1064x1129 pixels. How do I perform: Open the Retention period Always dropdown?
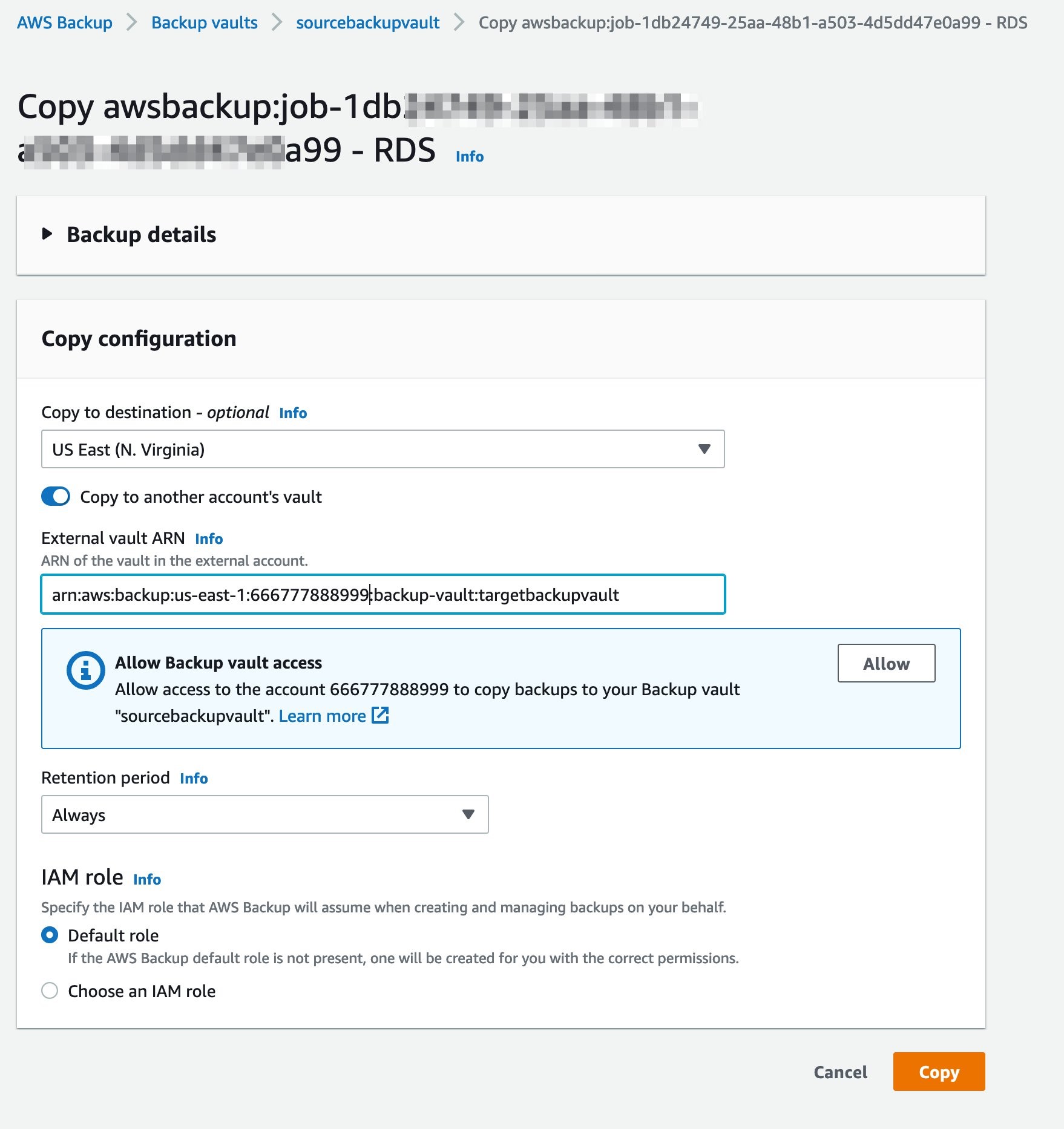[x=264, y=814]
